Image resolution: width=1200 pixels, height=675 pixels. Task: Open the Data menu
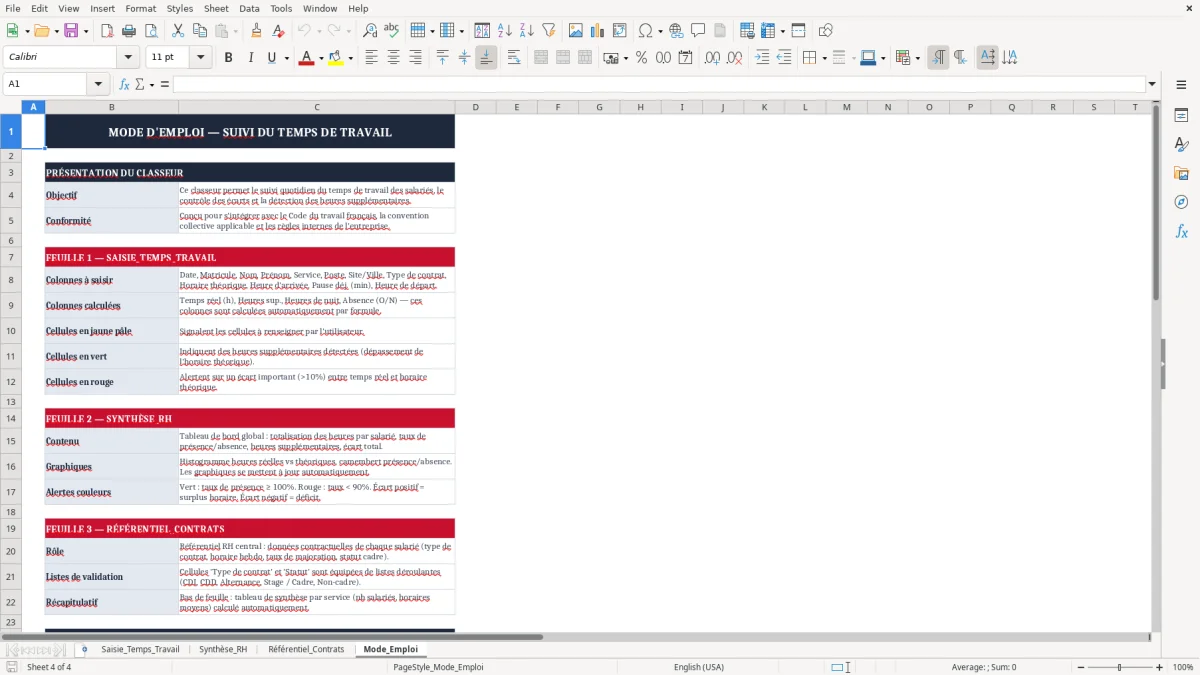click(249, 8)
